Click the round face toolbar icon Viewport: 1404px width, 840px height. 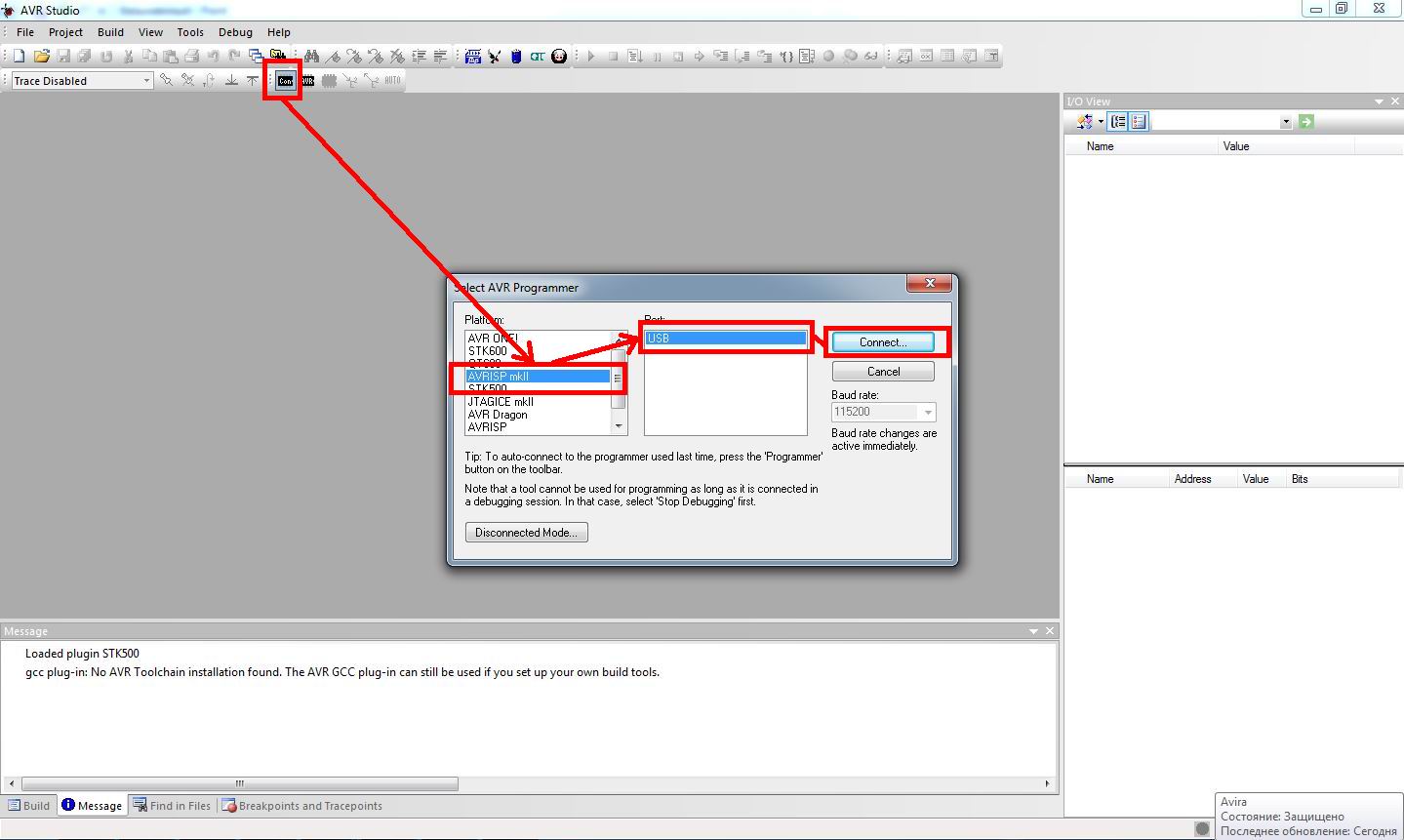click(559, 57)
